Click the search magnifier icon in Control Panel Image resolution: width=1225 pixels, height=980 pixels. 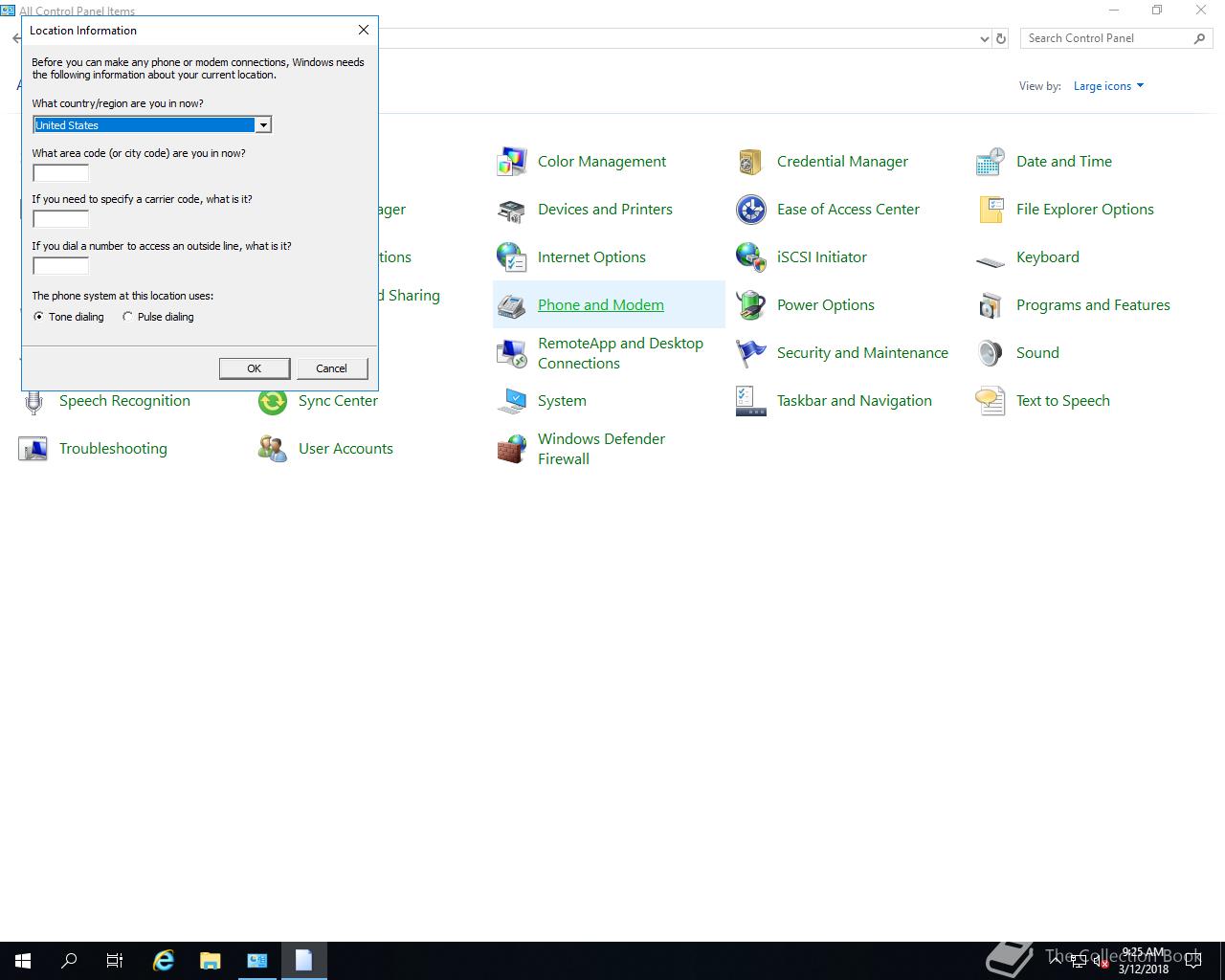(1199, 38)
